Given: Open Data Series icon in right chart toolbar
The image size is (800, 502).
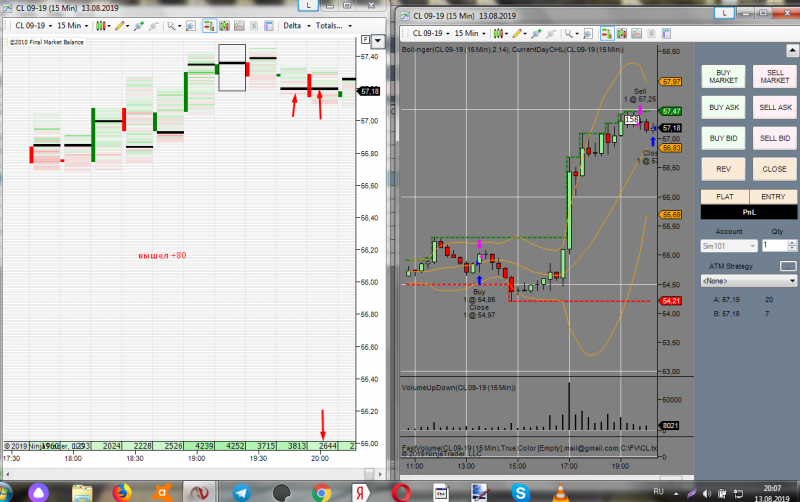Looking at the screenshot, I should [621, 34].
